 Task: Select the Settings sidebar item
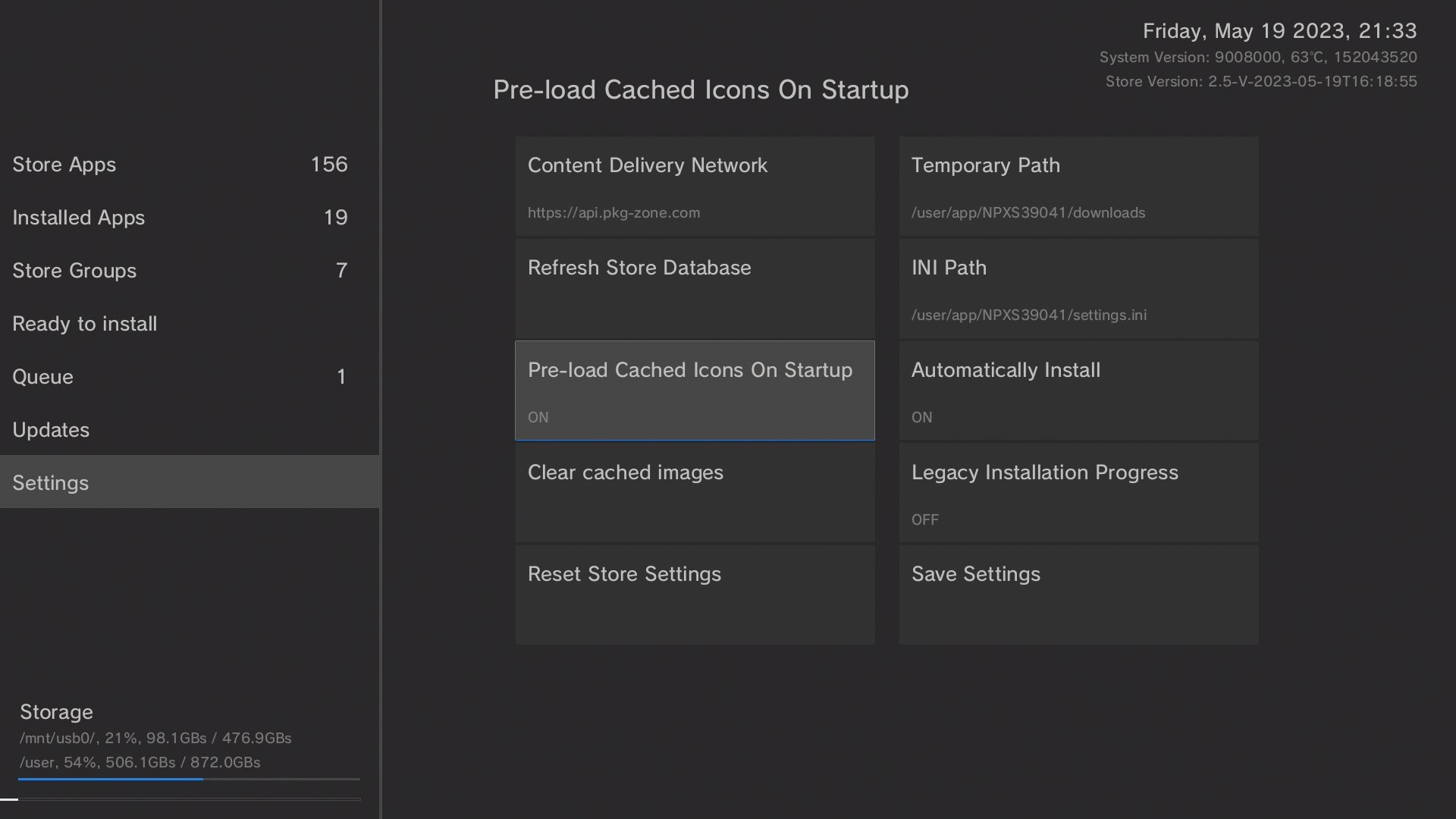(x=190, y=482)
